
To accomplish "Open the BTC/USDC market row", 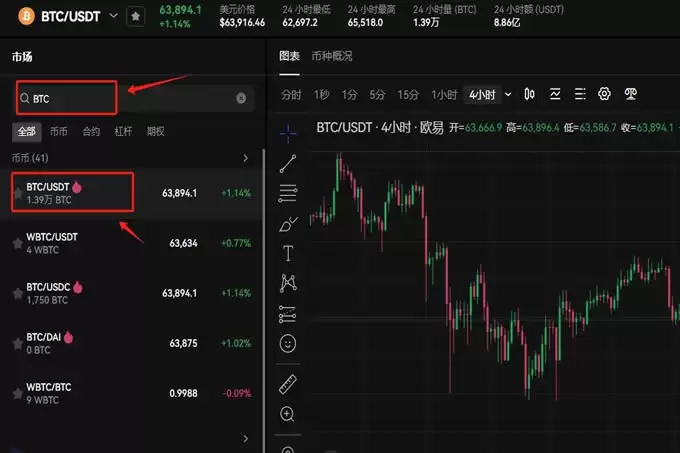I will click(x=130, y=293).
